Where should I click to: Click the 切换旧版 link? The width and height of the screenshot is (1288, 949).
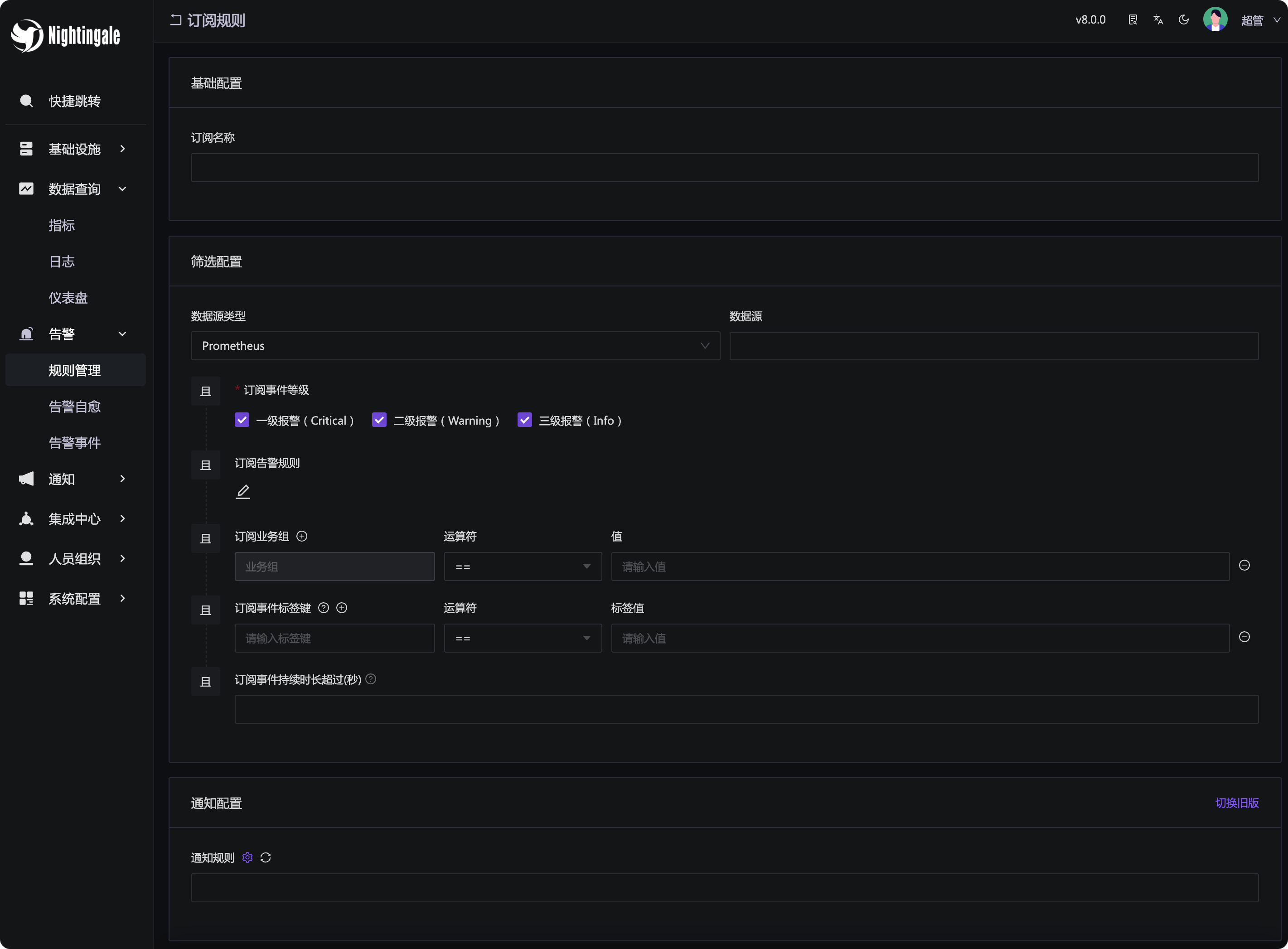click(x=1236, y=803)
